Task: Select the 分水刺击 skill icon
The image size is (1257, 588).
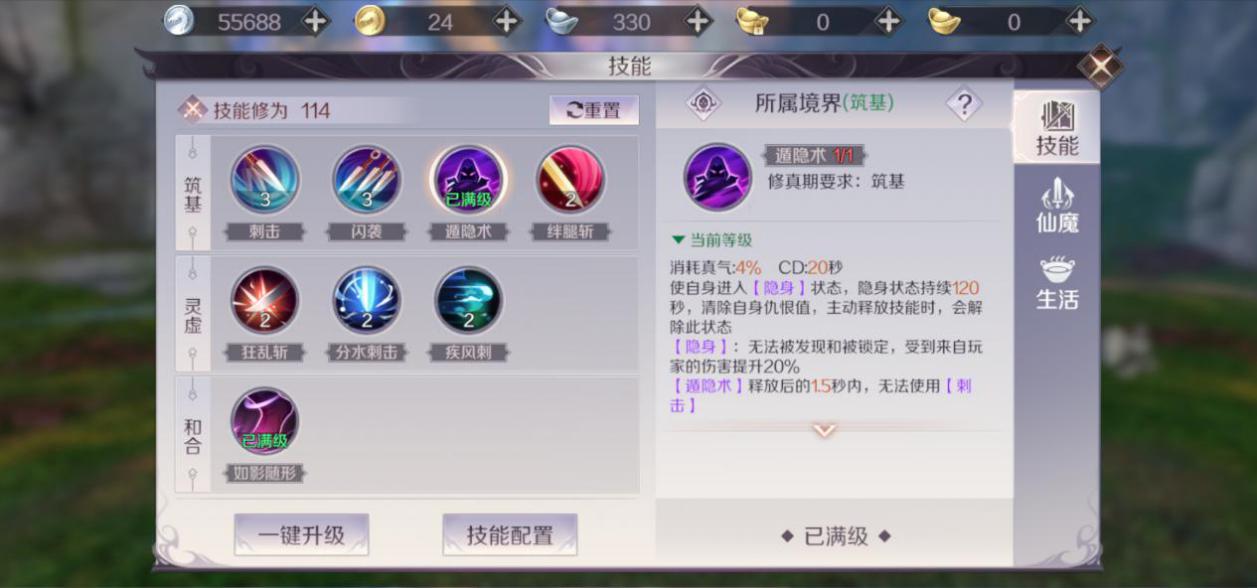Action: pyautogui.click(x=367, y=301)
